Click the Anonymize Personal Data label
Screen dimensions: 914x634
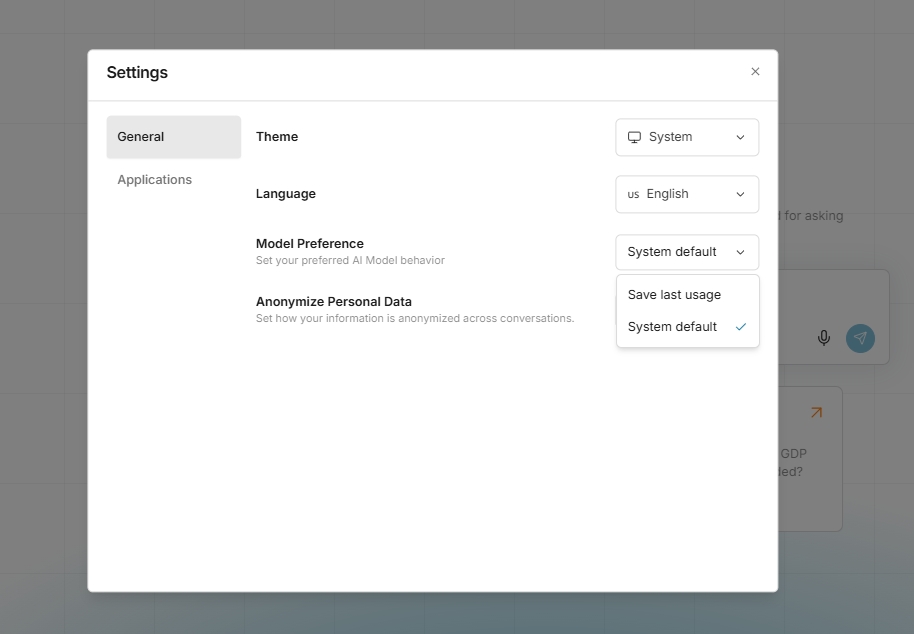[x=333, y=301]
